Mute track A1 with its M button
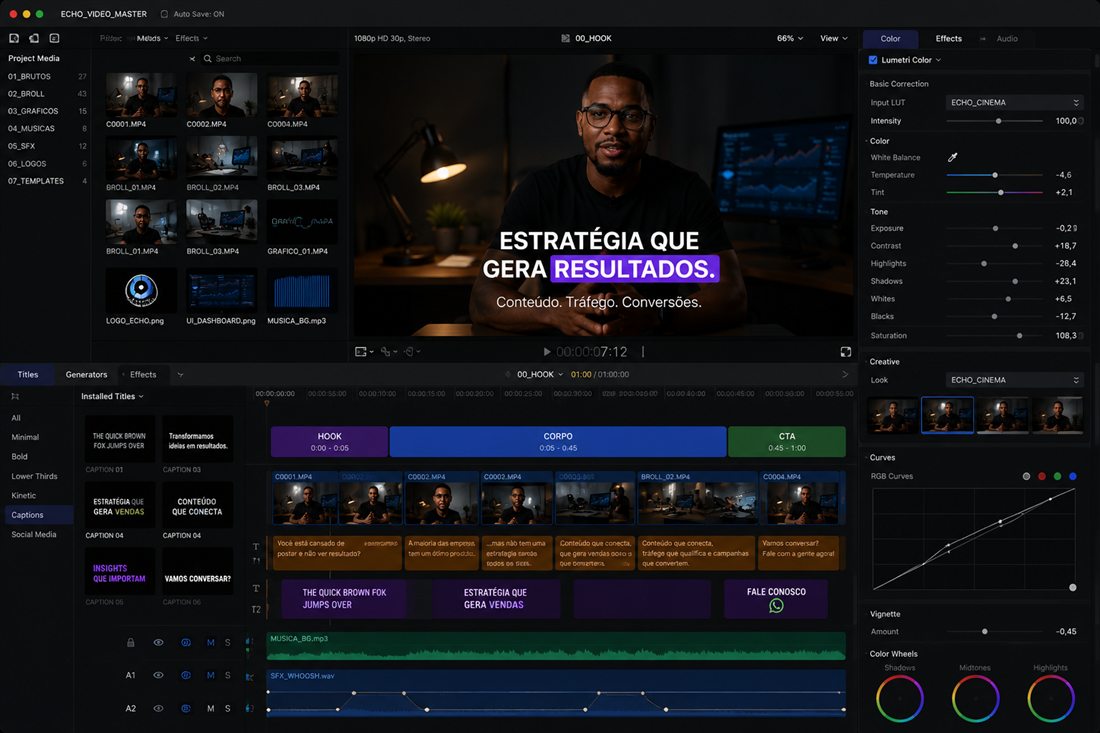Viewport: 1100px width, 733px height. 210,675
